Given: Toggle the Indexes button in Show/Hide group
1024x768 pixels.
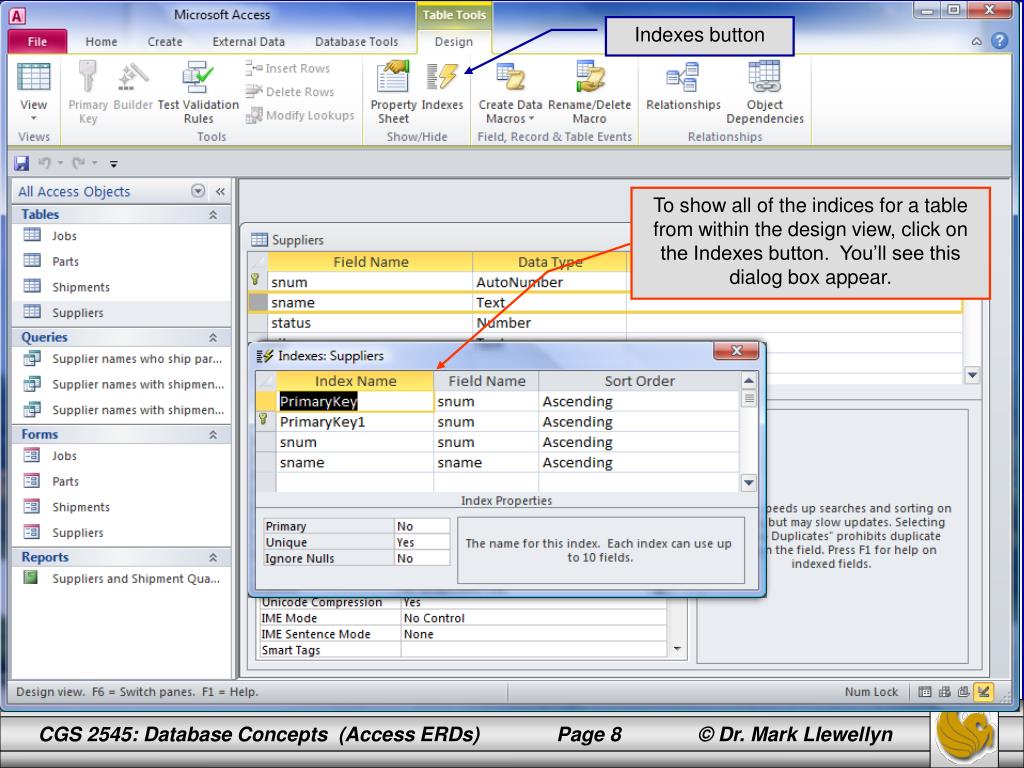Looking at the screenshot, I should point(442,86).
